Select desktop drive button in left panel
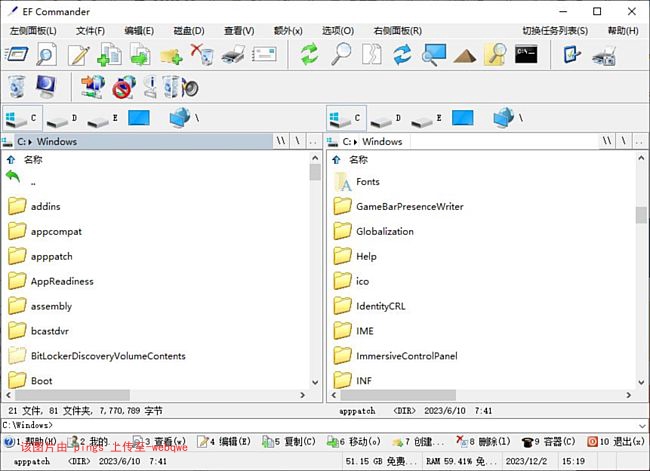 pos(139,118)
